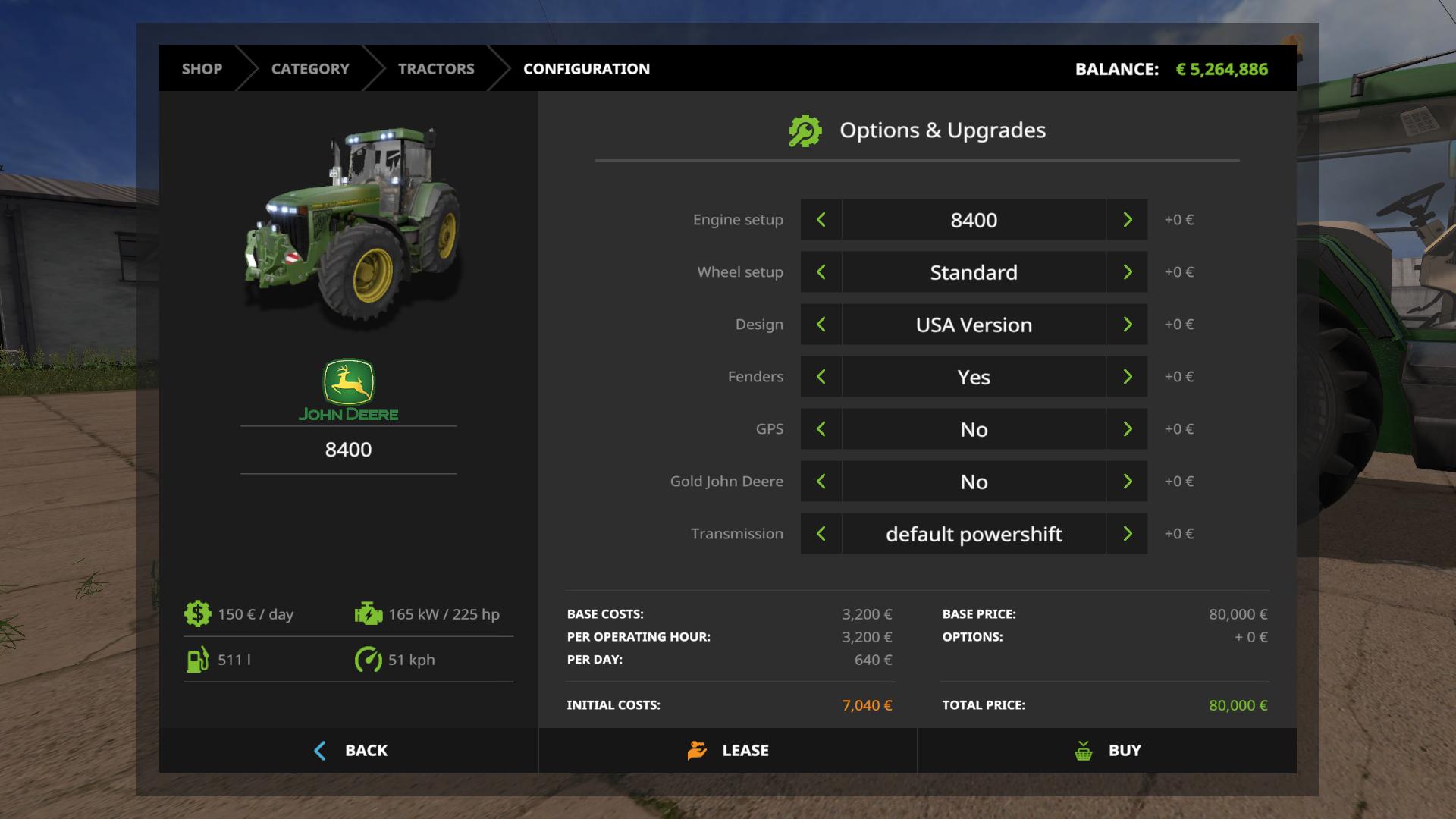The image size is (1456, 819).
Task: Go to Category breadcrumb
Action: pos(310,69)
